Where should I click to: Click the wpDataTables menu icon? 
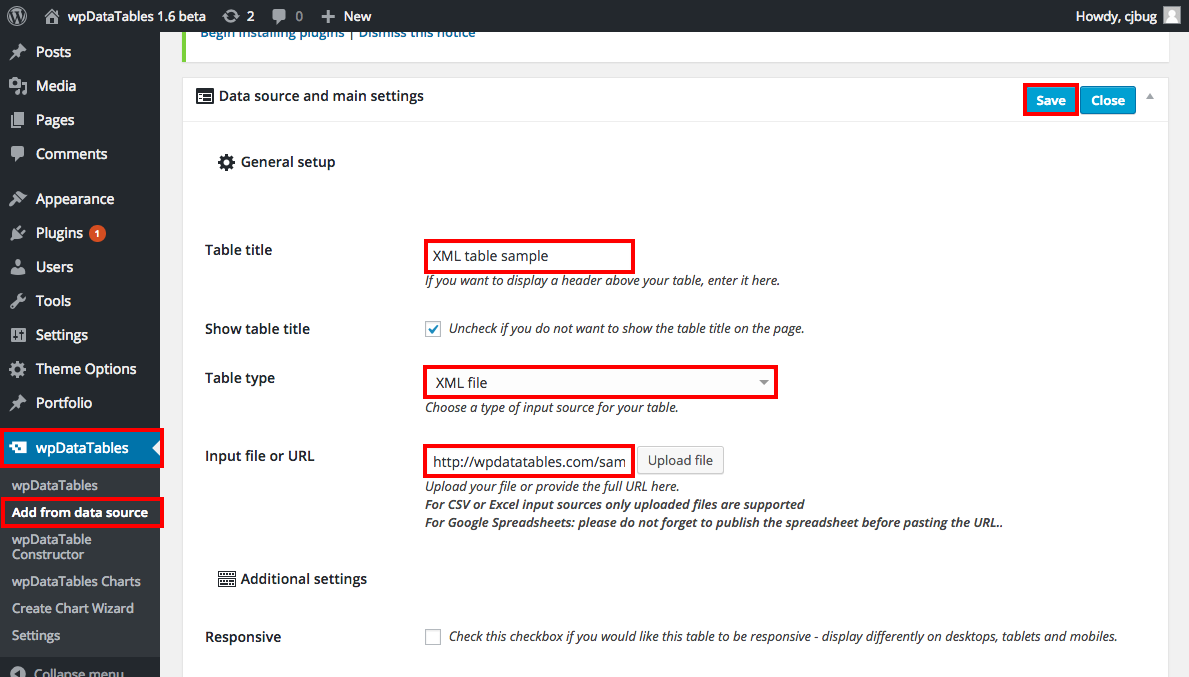click(18, 447)
